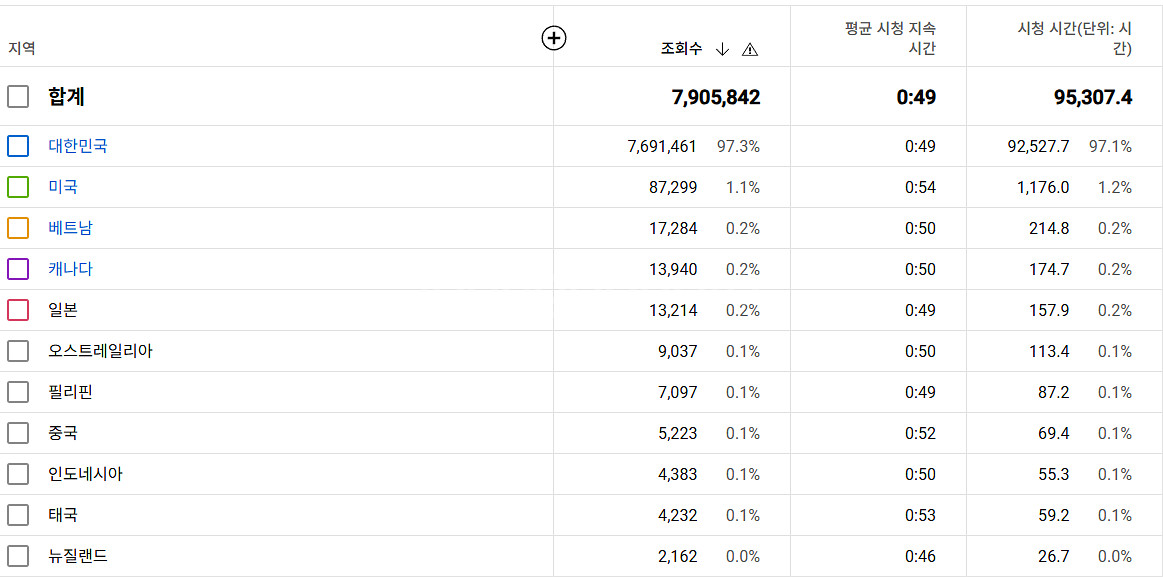Open the 캐나다 region link
This screenshot has width=1163, height=577.
coord(70,269)
